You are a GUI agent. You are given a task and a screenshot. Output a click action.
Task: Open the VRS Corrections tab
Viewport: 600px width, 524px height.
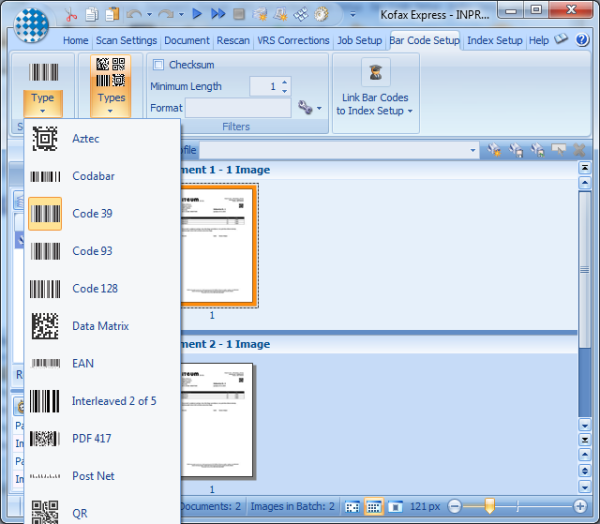[293, 40]
